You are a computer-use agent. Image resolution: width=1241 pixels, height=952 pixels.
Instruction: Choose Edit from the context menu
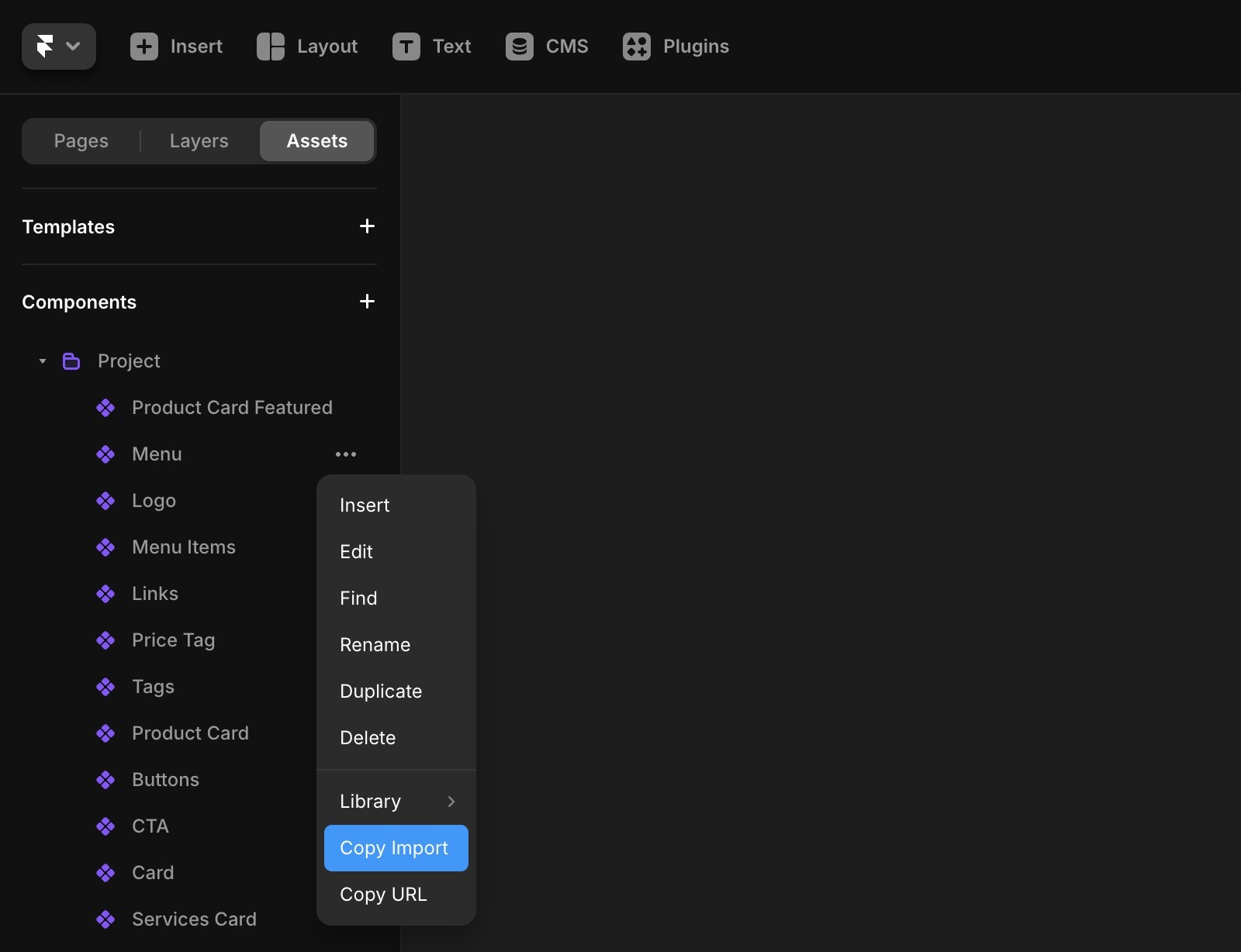[x=396, y=552]
